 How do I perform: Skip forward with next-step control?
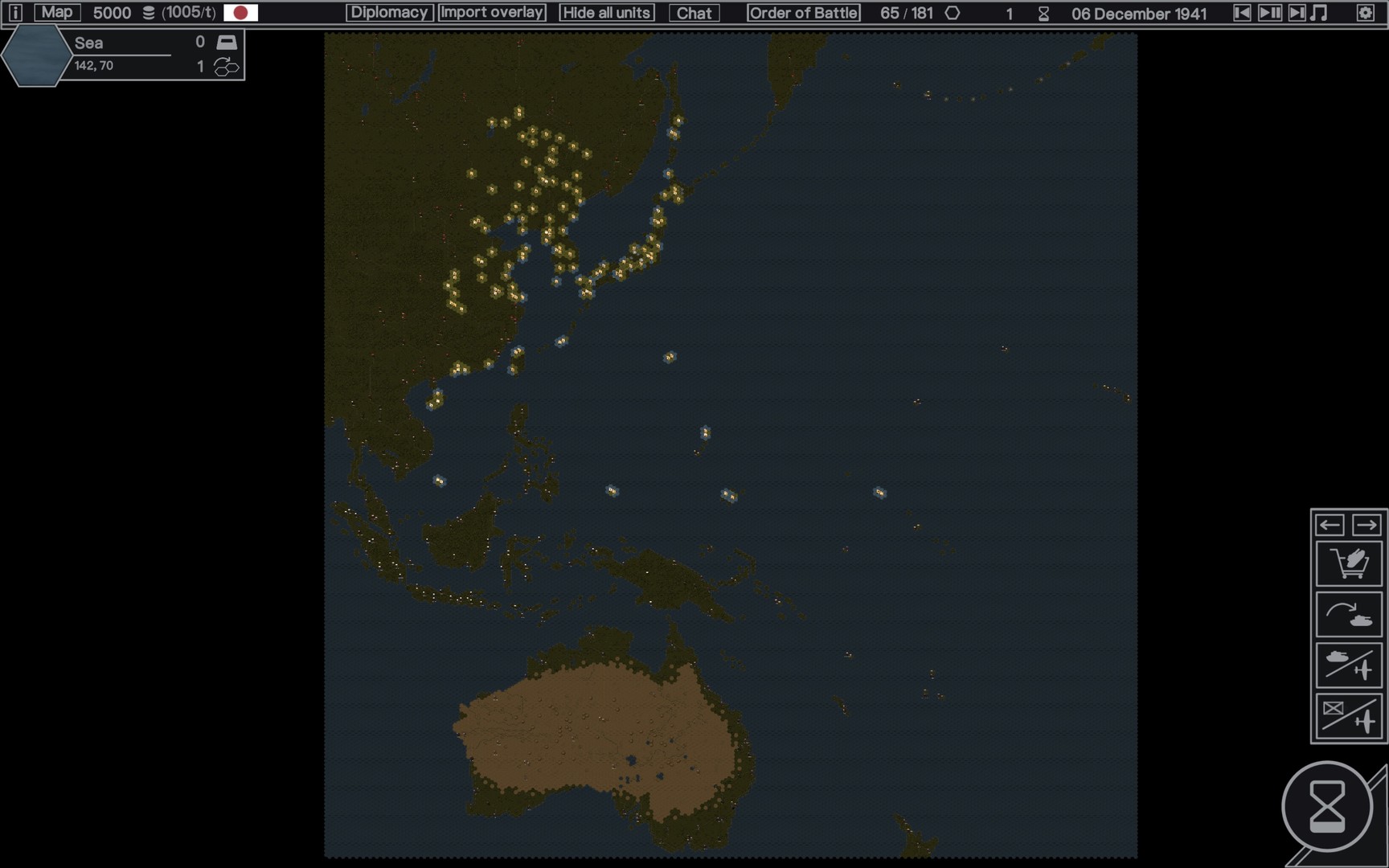(1297, 13)
